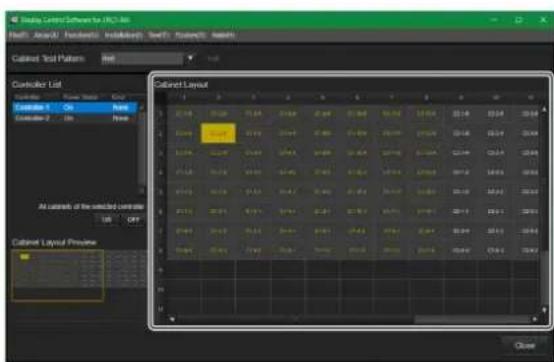The image size is (554, 362).
Task: Click Cabinet Layout scroll-up arrow
Action: click(544, 109)
